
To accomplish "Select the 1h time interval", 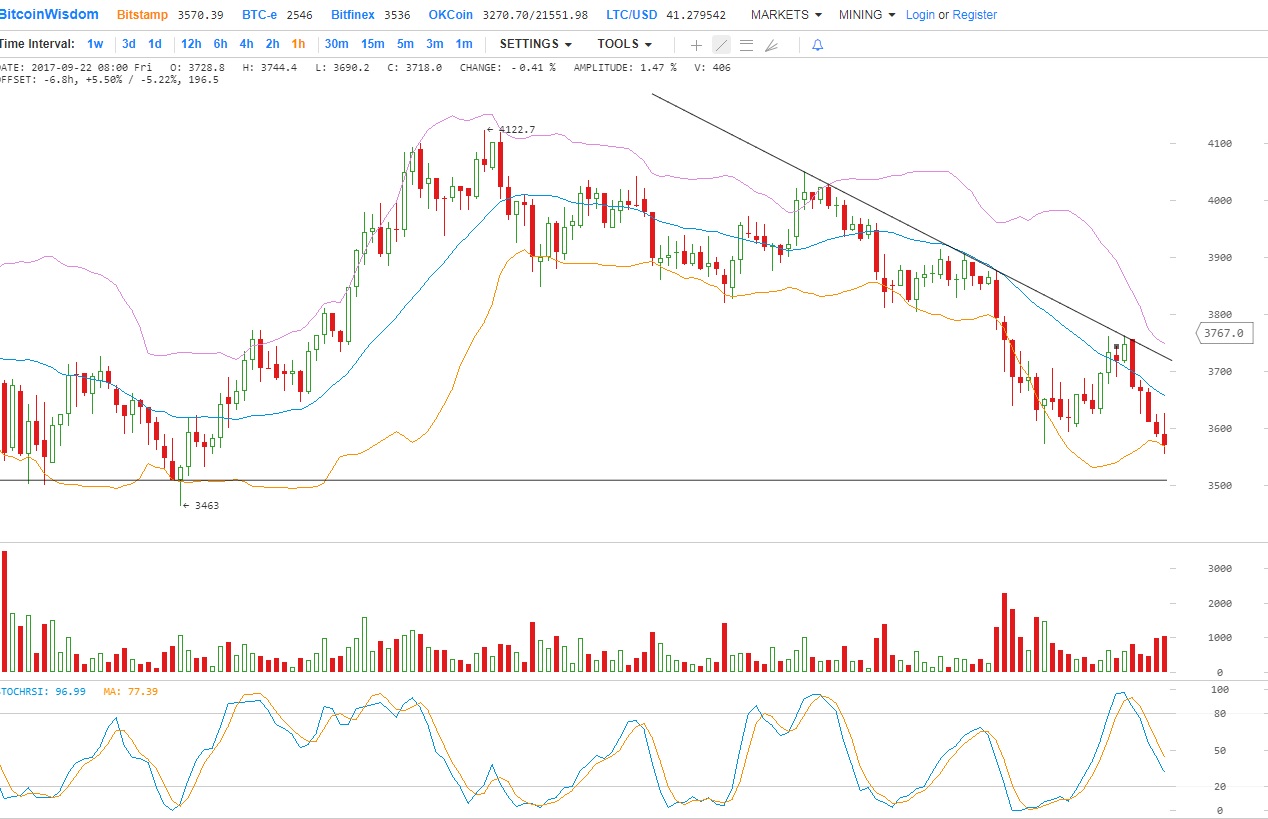I will [298, 44].
